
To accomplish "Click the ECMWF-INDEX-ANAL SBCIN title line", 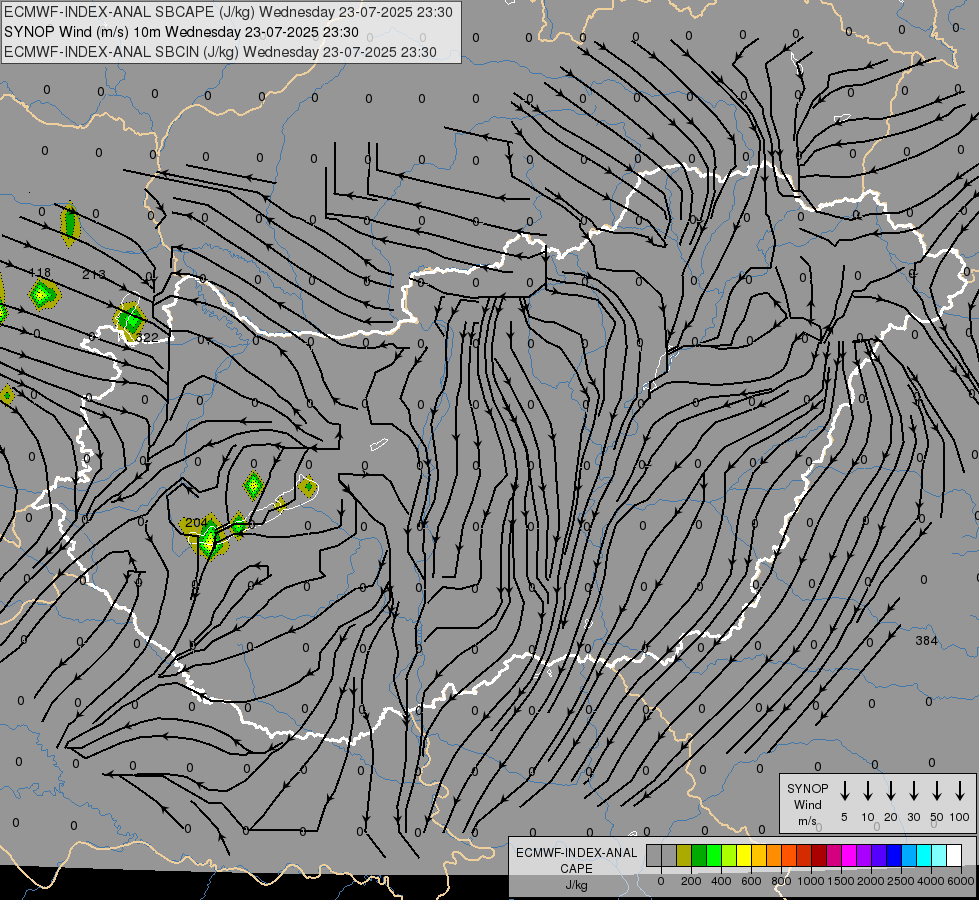I will click(x=220, y=52).
